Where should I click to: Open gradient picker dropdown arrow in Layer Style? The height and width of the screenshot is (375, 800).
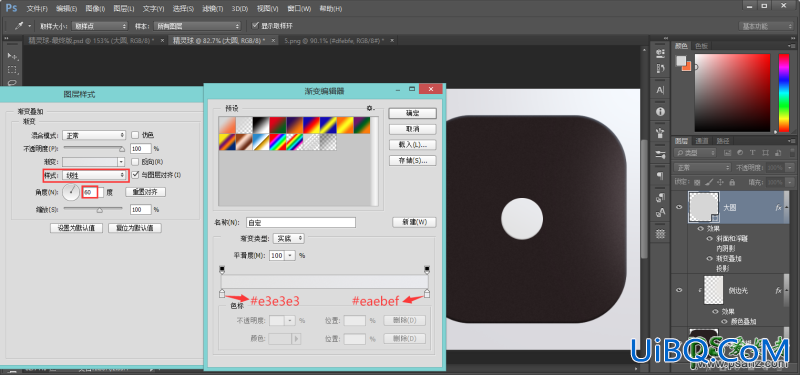click(x=121, y=162)
